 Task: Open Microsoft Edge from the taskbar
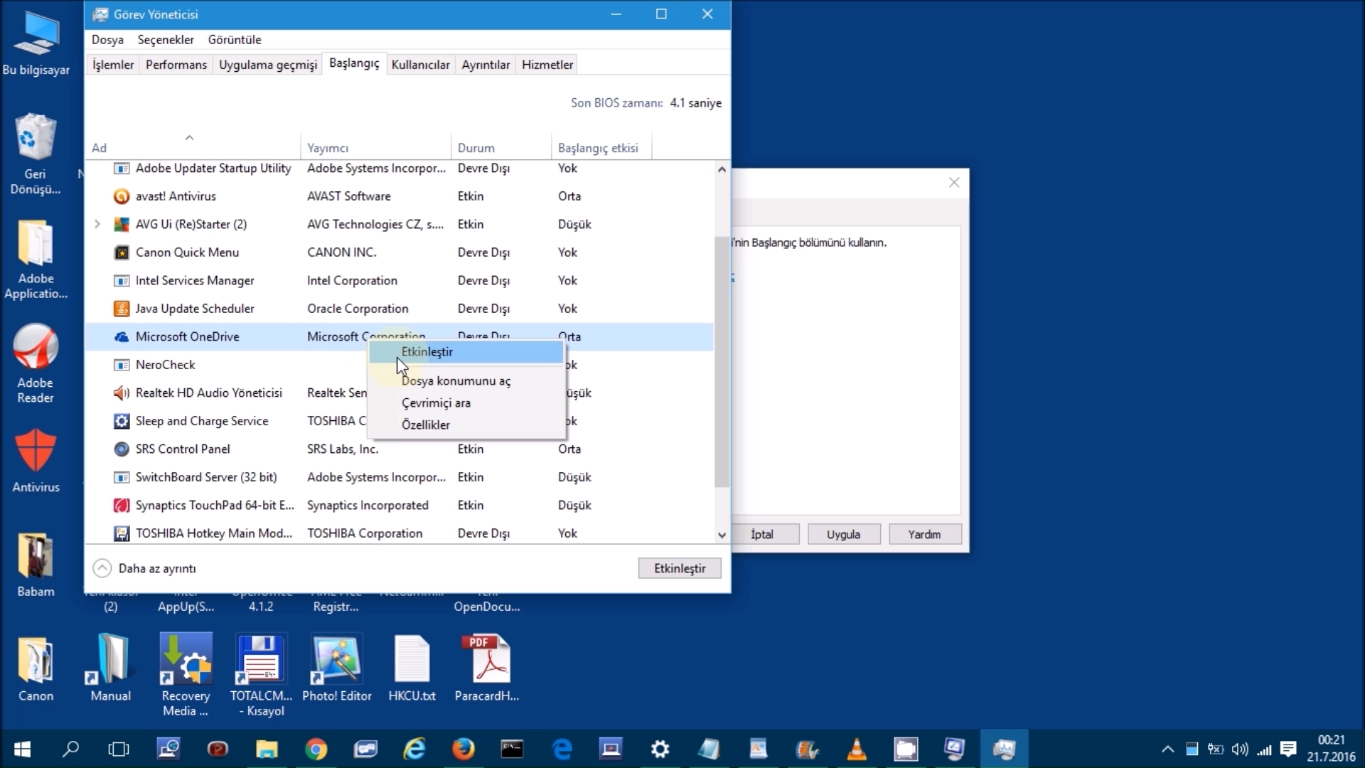562,748
